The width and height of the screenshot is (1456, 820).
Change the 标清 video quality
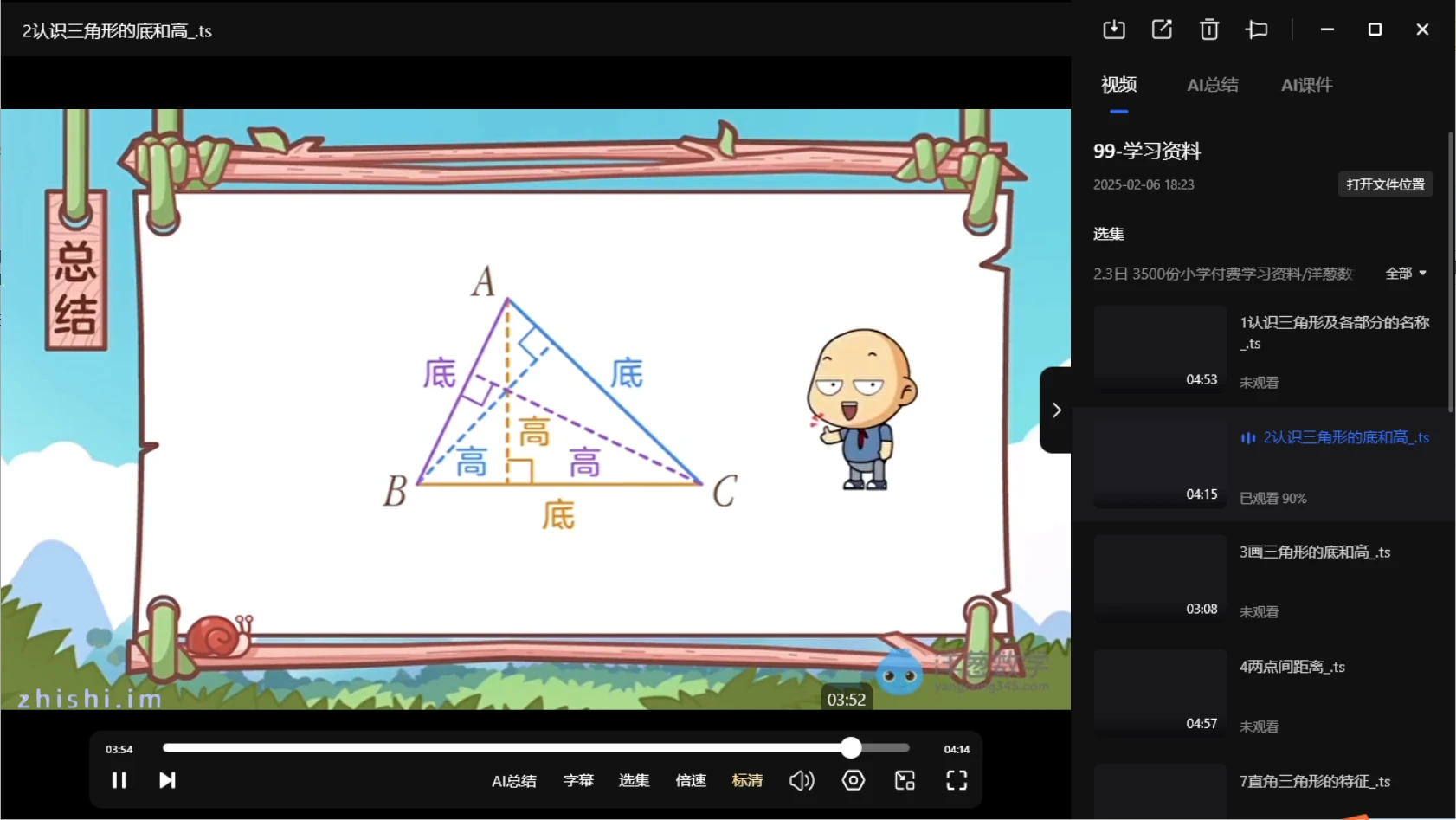coord(747,780)
